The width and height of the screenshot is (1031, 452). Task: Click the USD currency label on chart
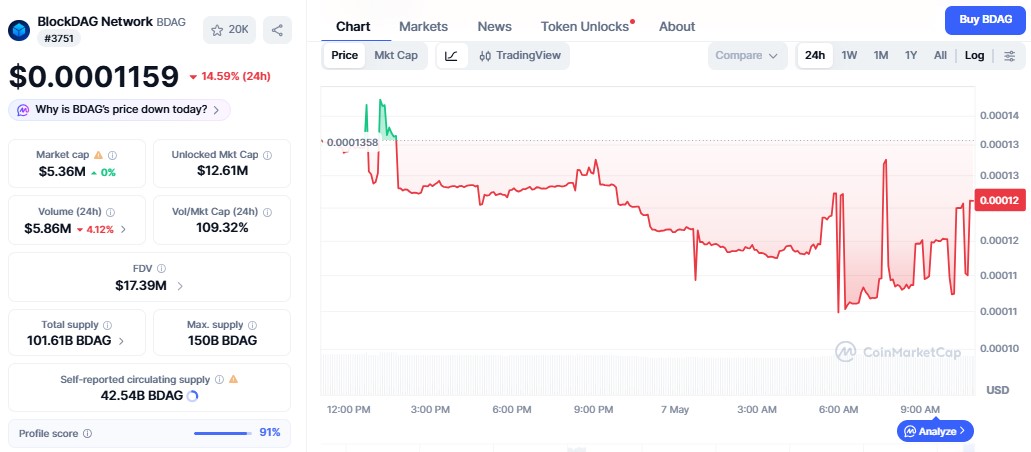997,390
